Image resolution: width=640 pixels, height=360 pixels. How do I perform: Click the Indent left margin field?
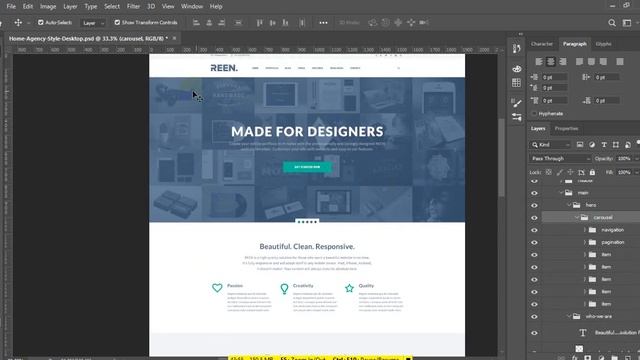pos(554,77)
